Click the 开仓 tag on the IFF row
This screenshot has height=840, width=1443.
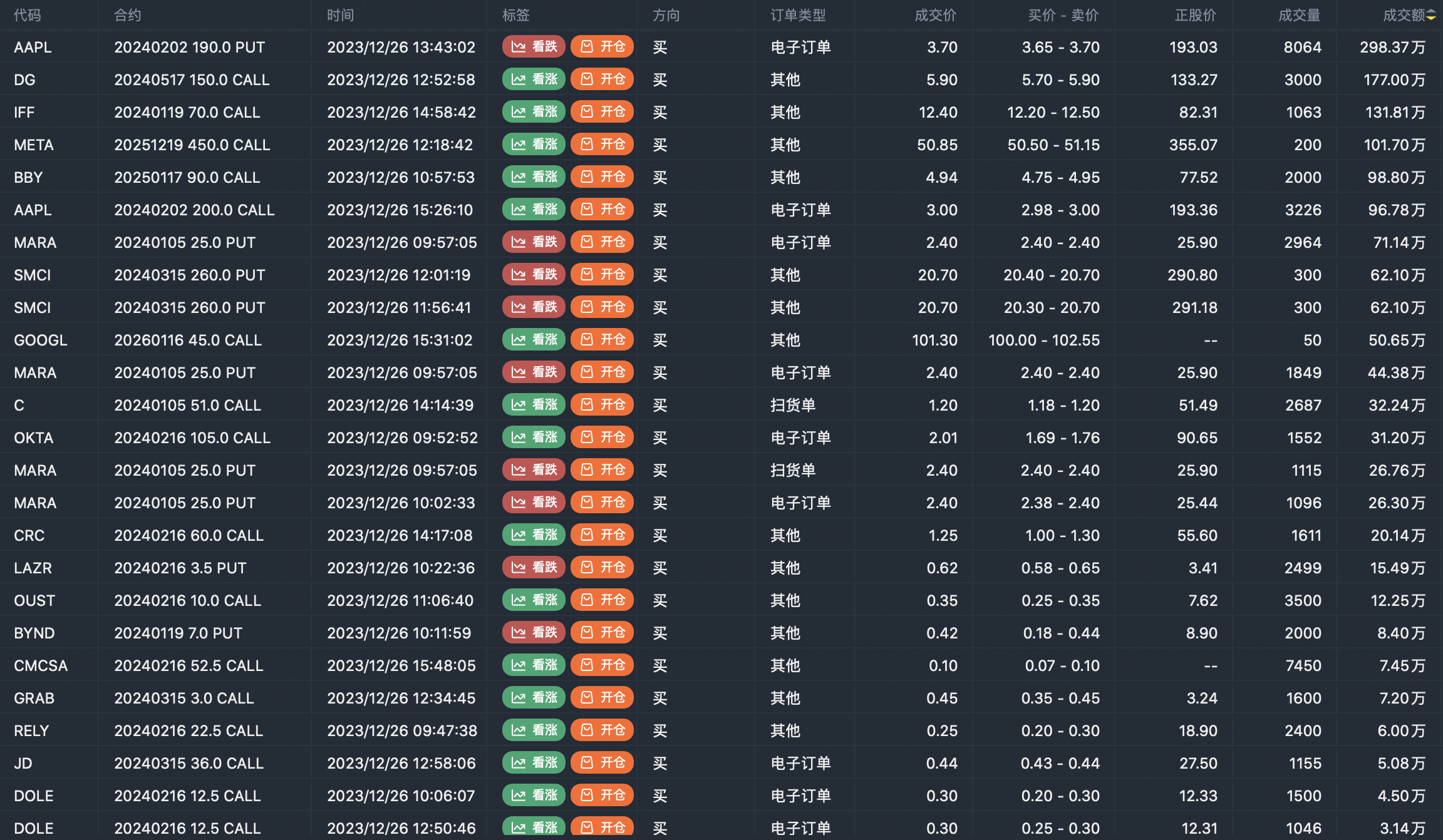tap(602, 112)
